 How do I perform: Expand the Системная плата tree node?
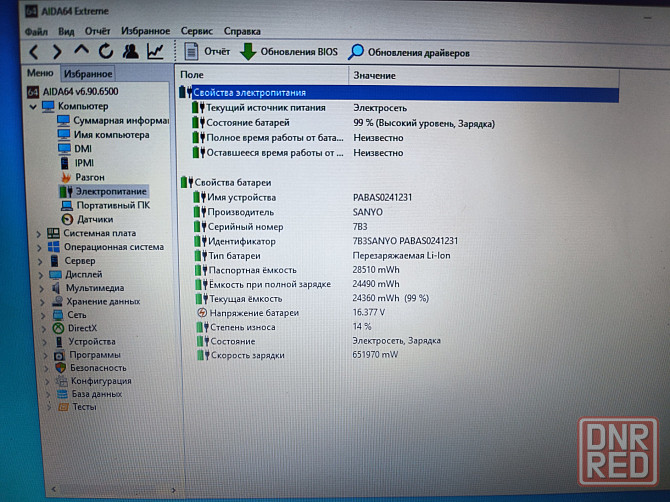coord(40,233)
